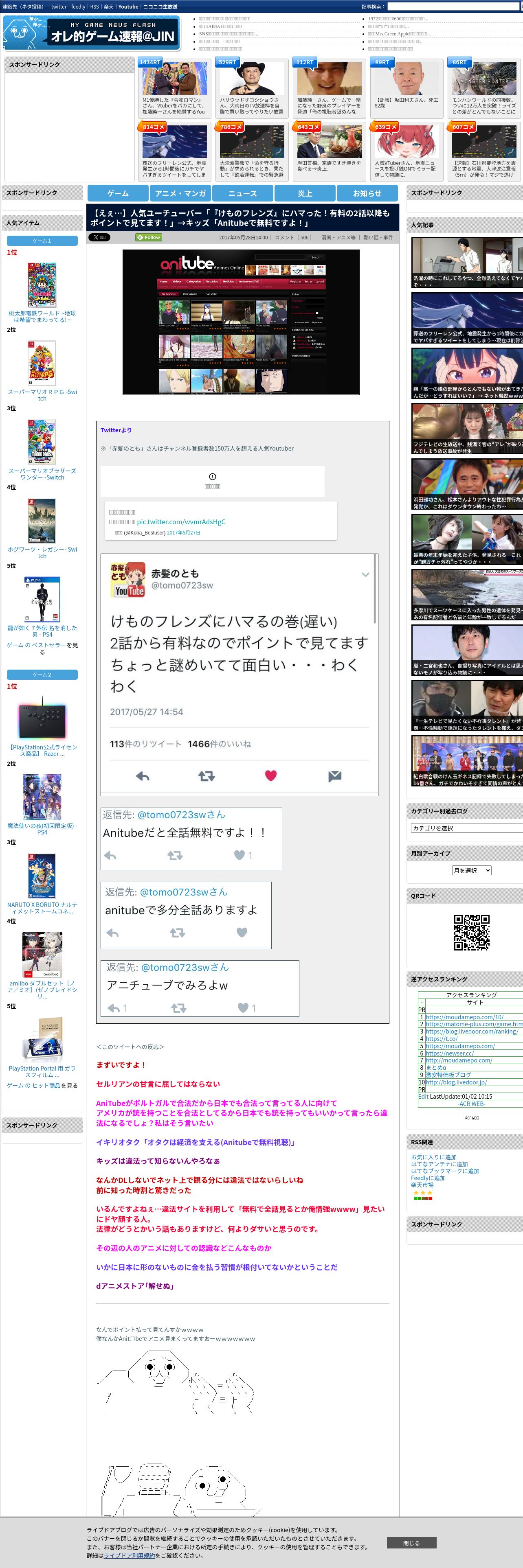Click the 814コメ comment badge
Viewport: 523px width, 1568px height.
154,127
